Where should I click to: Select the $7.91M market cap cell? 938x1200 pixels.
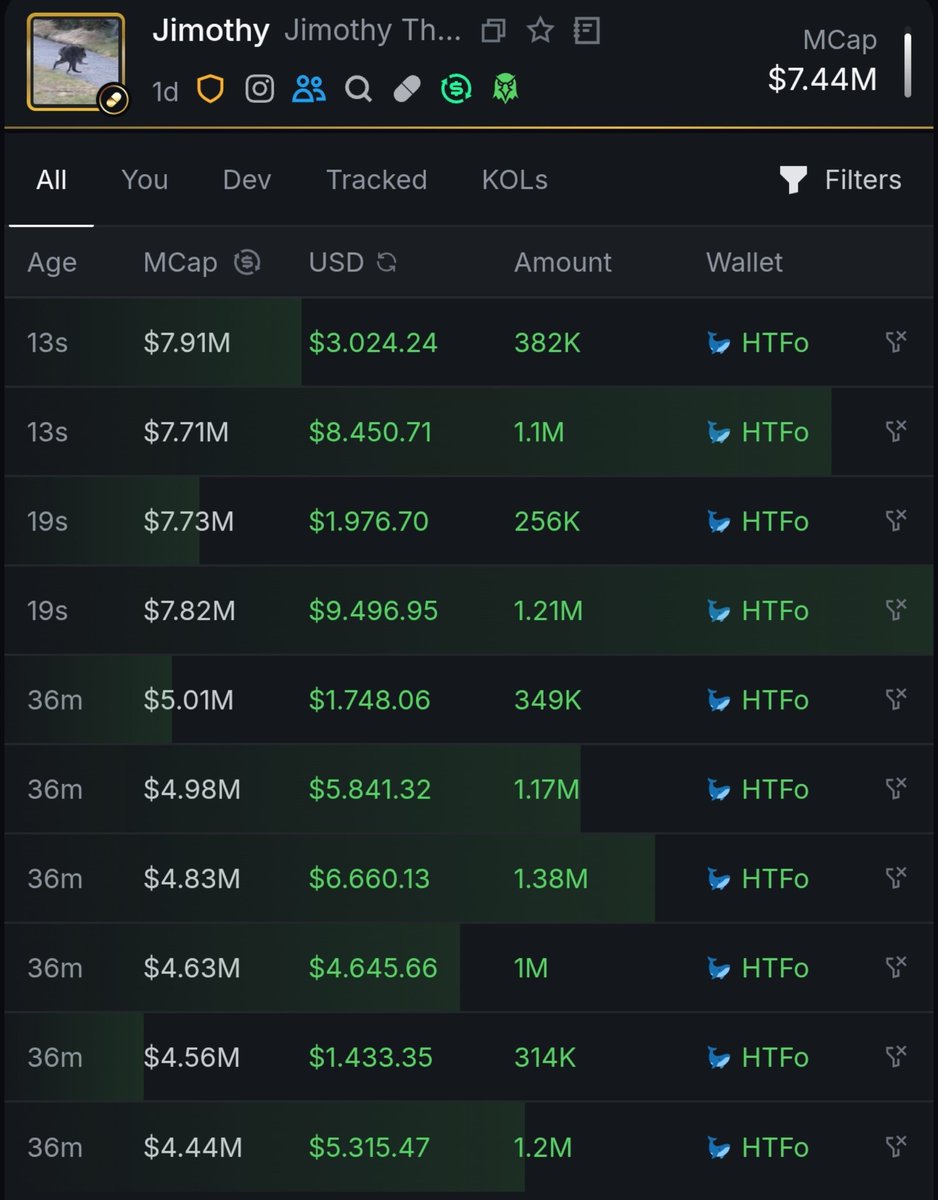[x=187, y=343]
